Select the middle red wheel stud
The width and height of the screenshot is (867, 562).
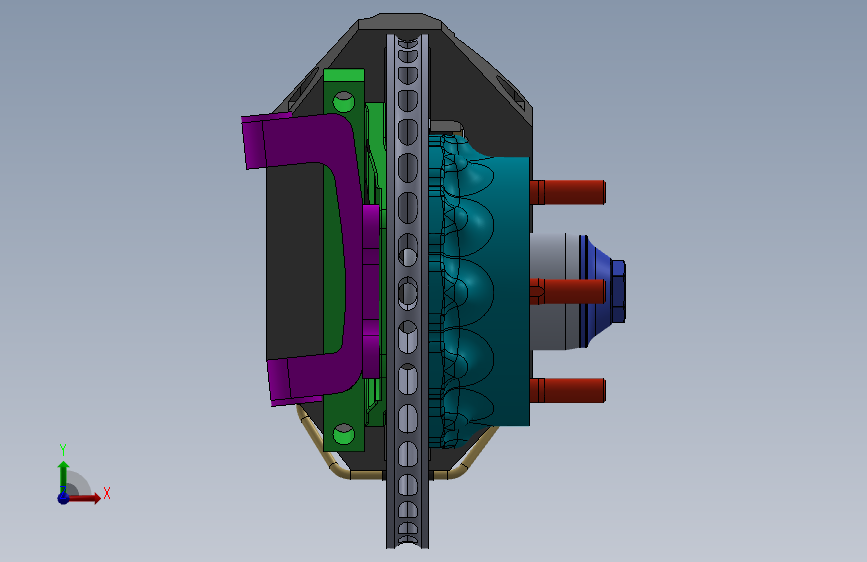(568, 292)
